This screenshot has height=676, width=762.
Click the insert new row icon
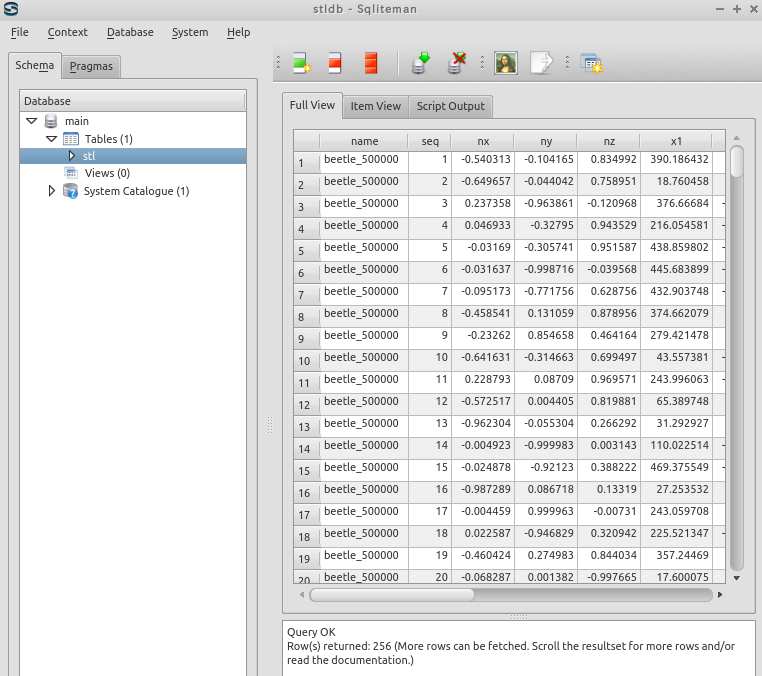(x=301, y=64)
